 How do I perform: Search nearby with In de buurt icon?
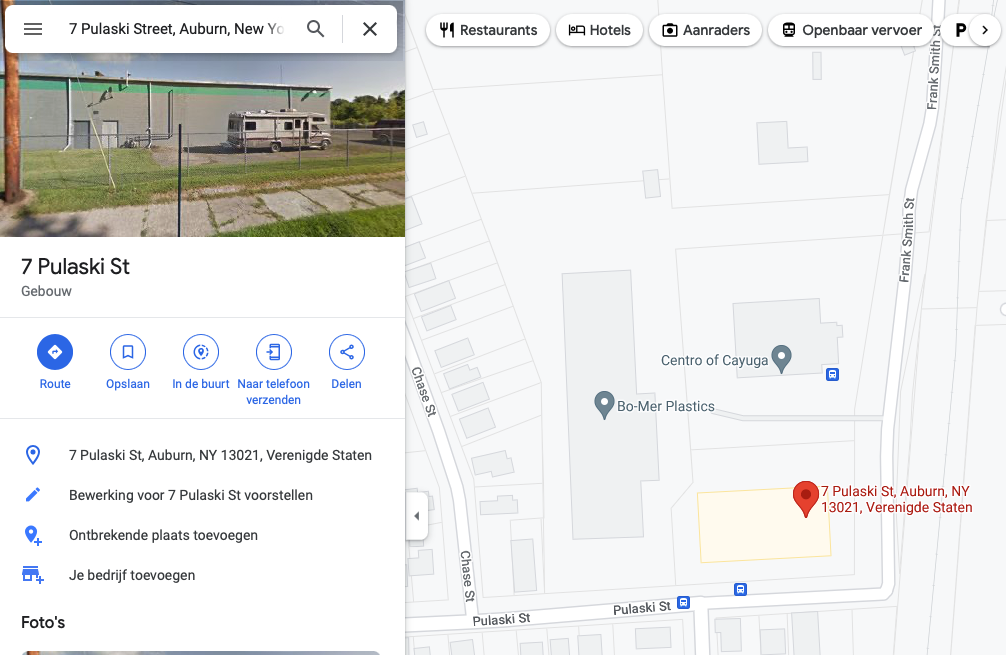201,352
